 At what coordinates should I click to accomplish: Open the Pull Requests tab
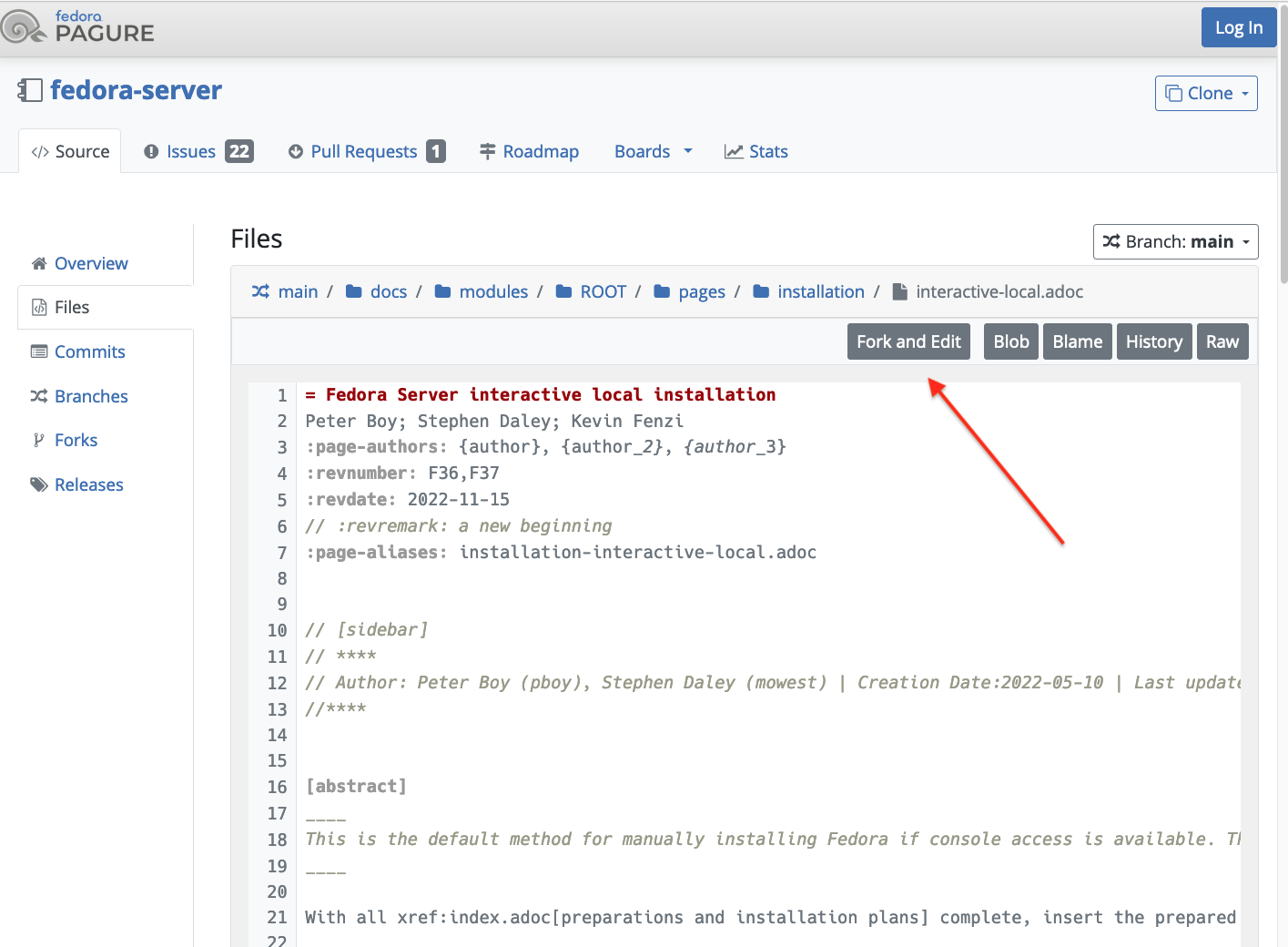(367, 152)
